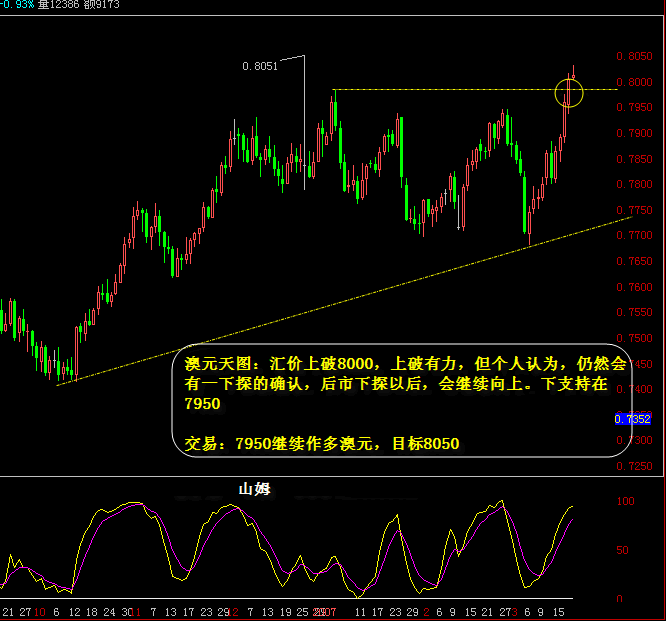Click the 24 date label on timeline
This screenshot has width=666, height=621.
tap(109, 612)
